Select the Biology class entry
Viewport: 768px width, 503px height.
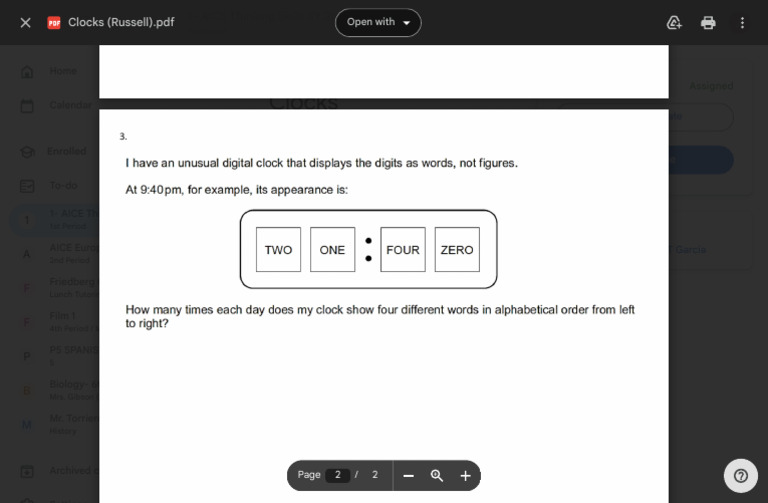tap(55, 390)
